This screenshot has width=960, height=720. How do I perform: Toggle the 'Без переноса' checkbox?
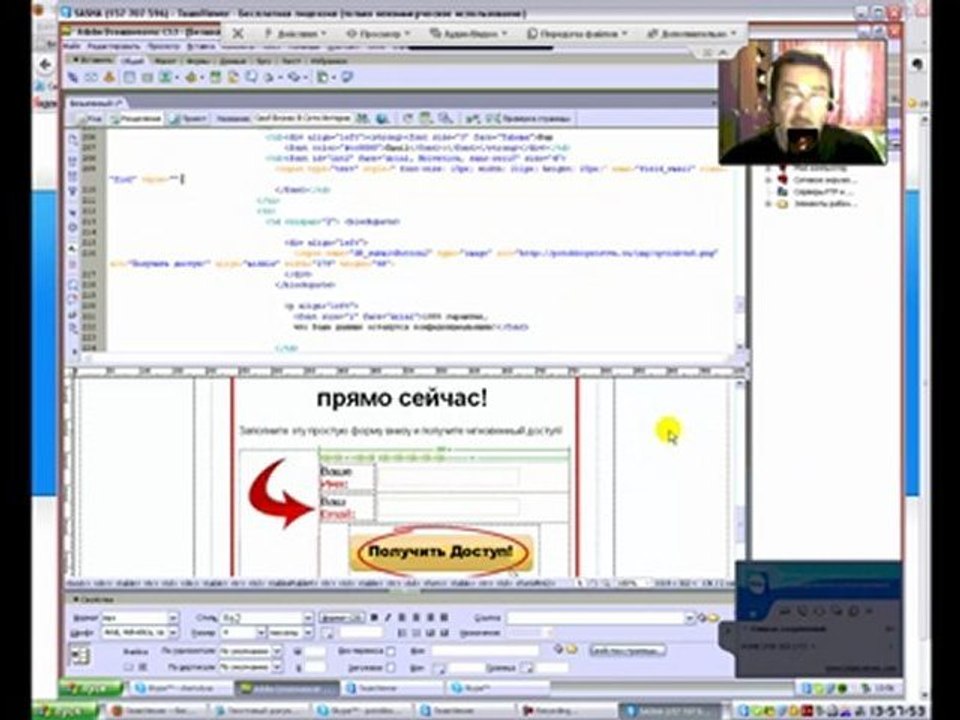pyautogui.click(x=391, y=651)
